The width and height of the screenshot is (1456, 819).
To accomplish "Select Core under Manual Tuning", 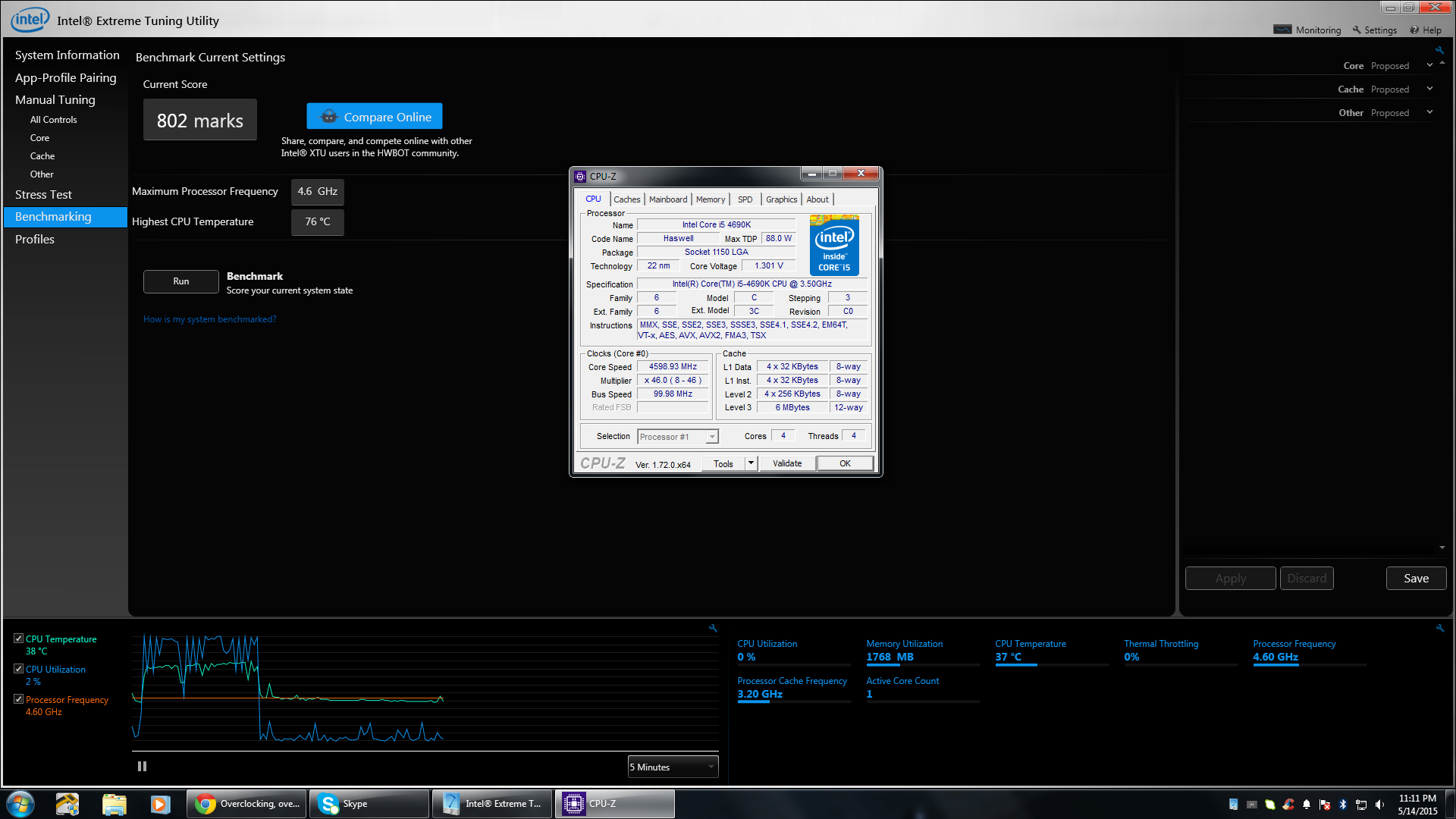I will coord(39,138).
